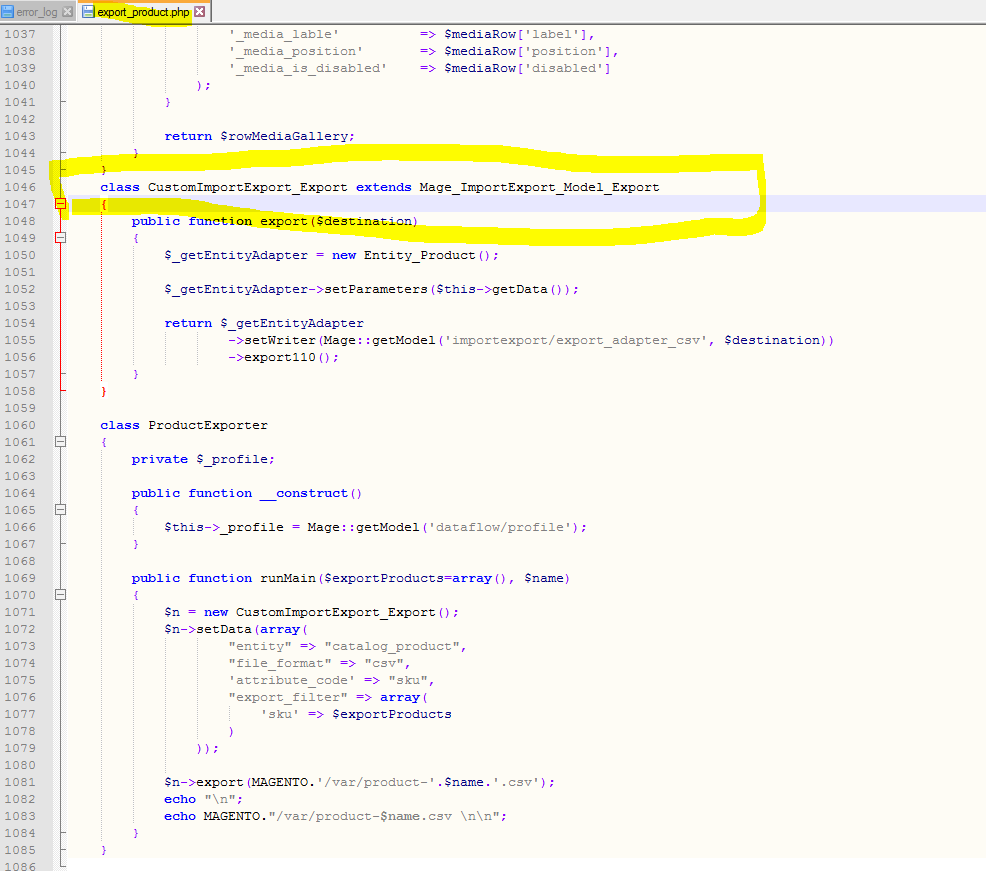The width and height of the screenshot is (986, 871).
Task: Click the Mage_ImportExport_Model_Export class name
Action: click(x=539, y=187)
